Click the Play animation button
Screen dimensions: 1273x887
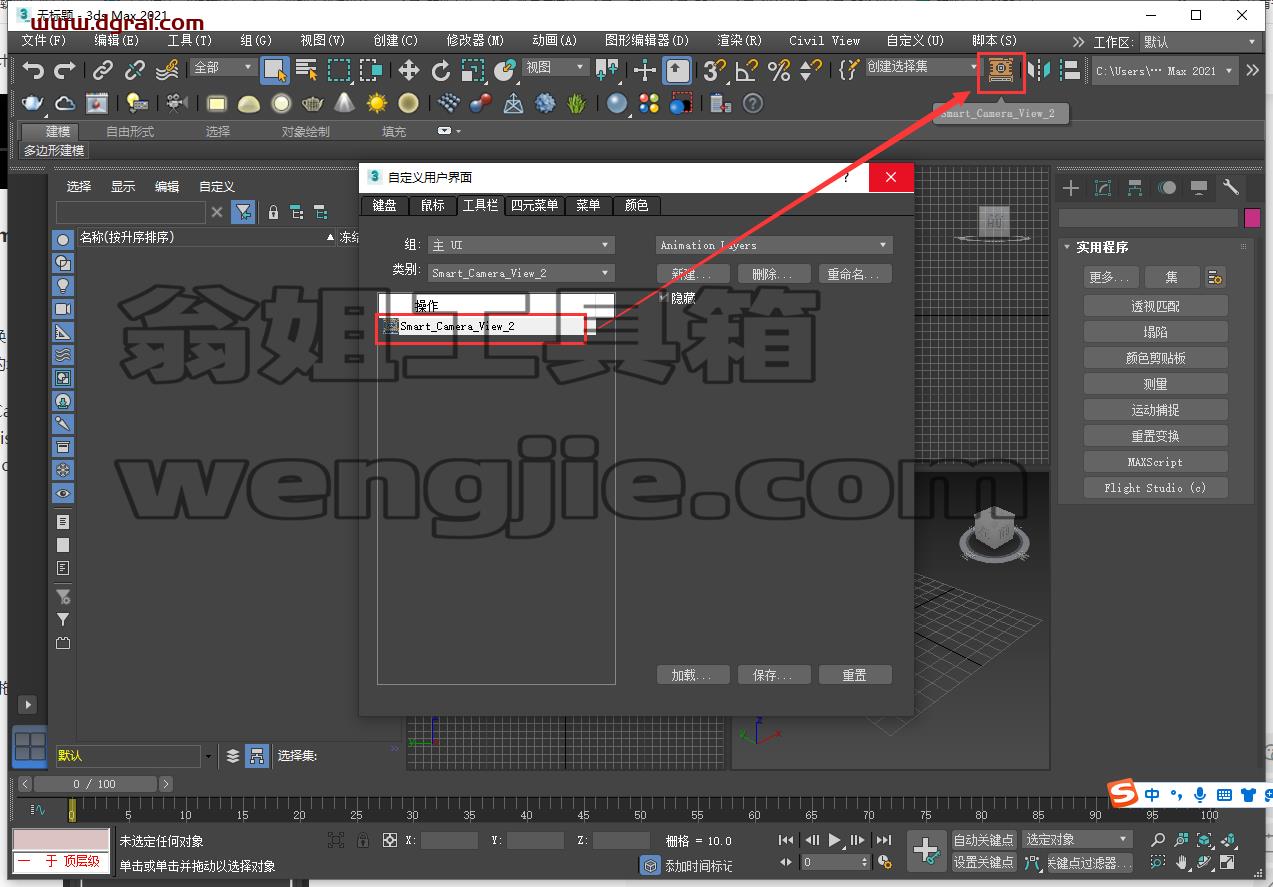[835, 840]
